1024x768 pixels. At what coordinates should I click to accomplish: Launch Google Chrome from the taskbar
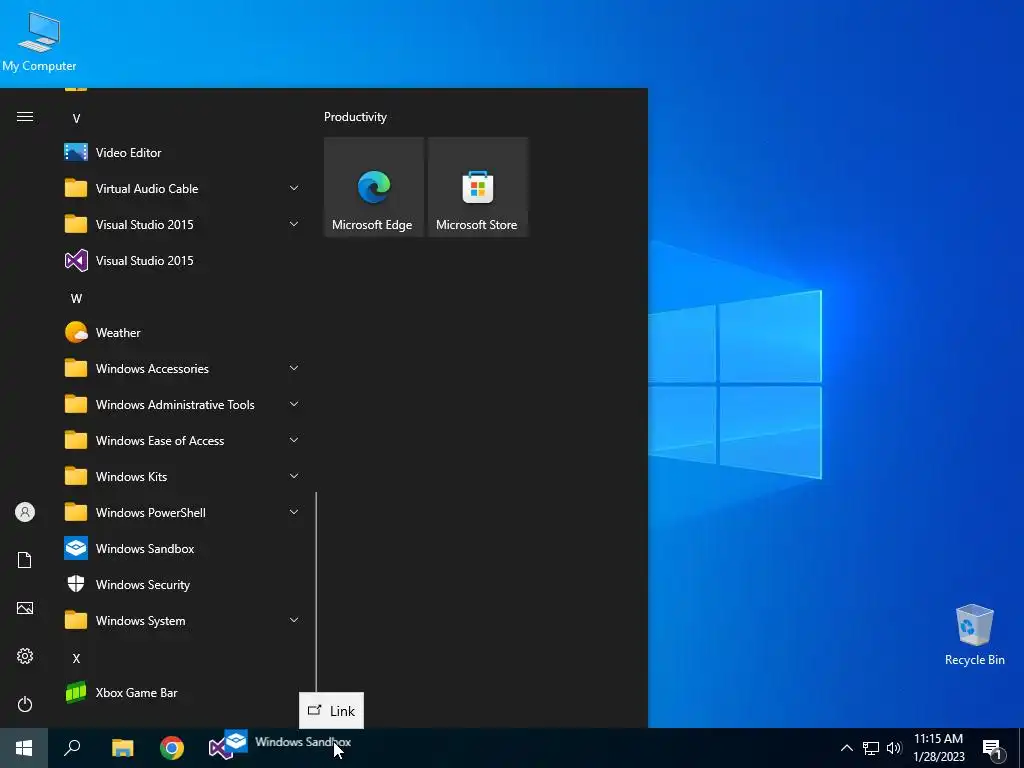172,748
